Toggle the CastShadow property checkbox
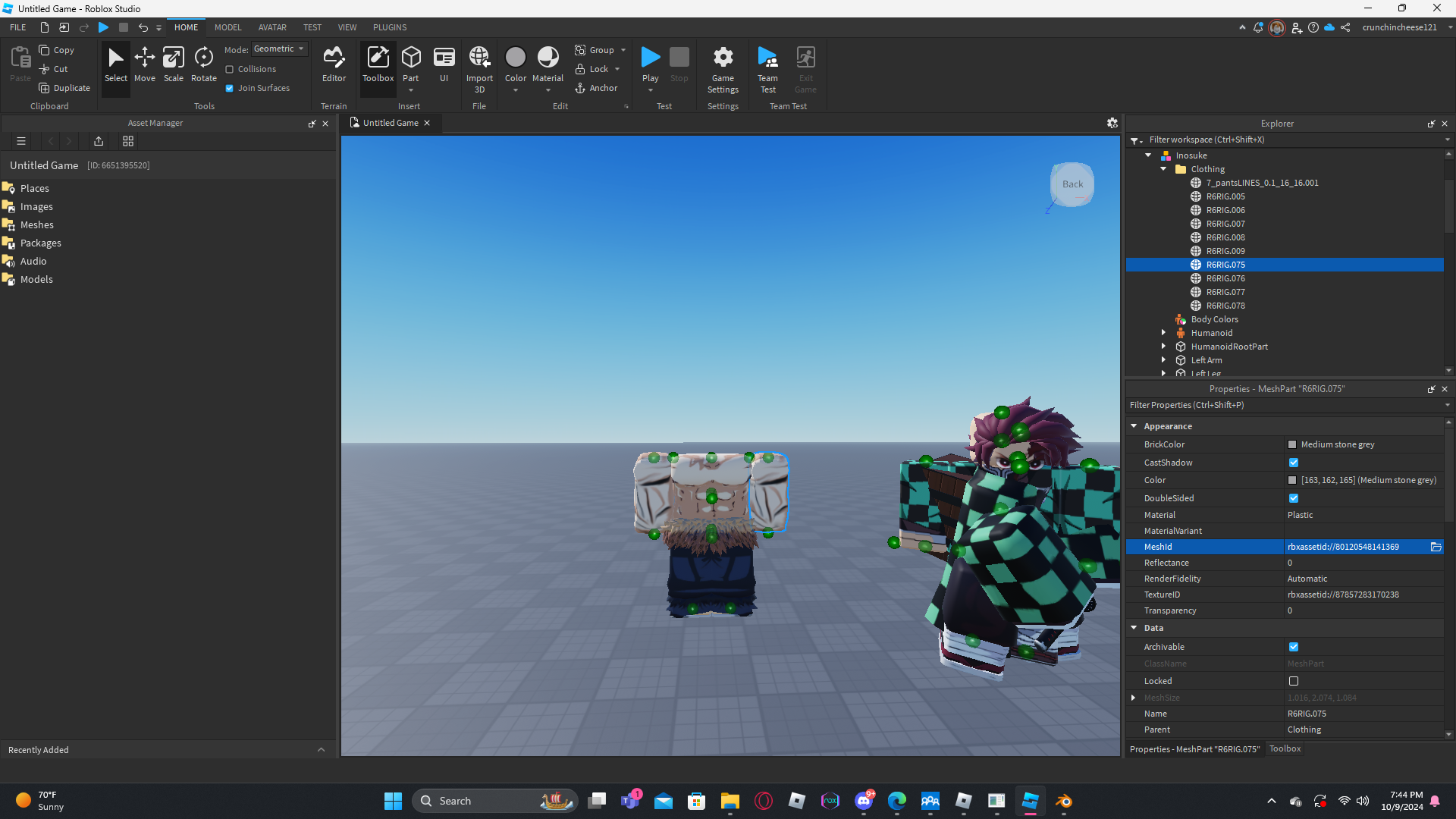Image resolution: width=1456 pixels, height=819 pixels. [1294, 463]
